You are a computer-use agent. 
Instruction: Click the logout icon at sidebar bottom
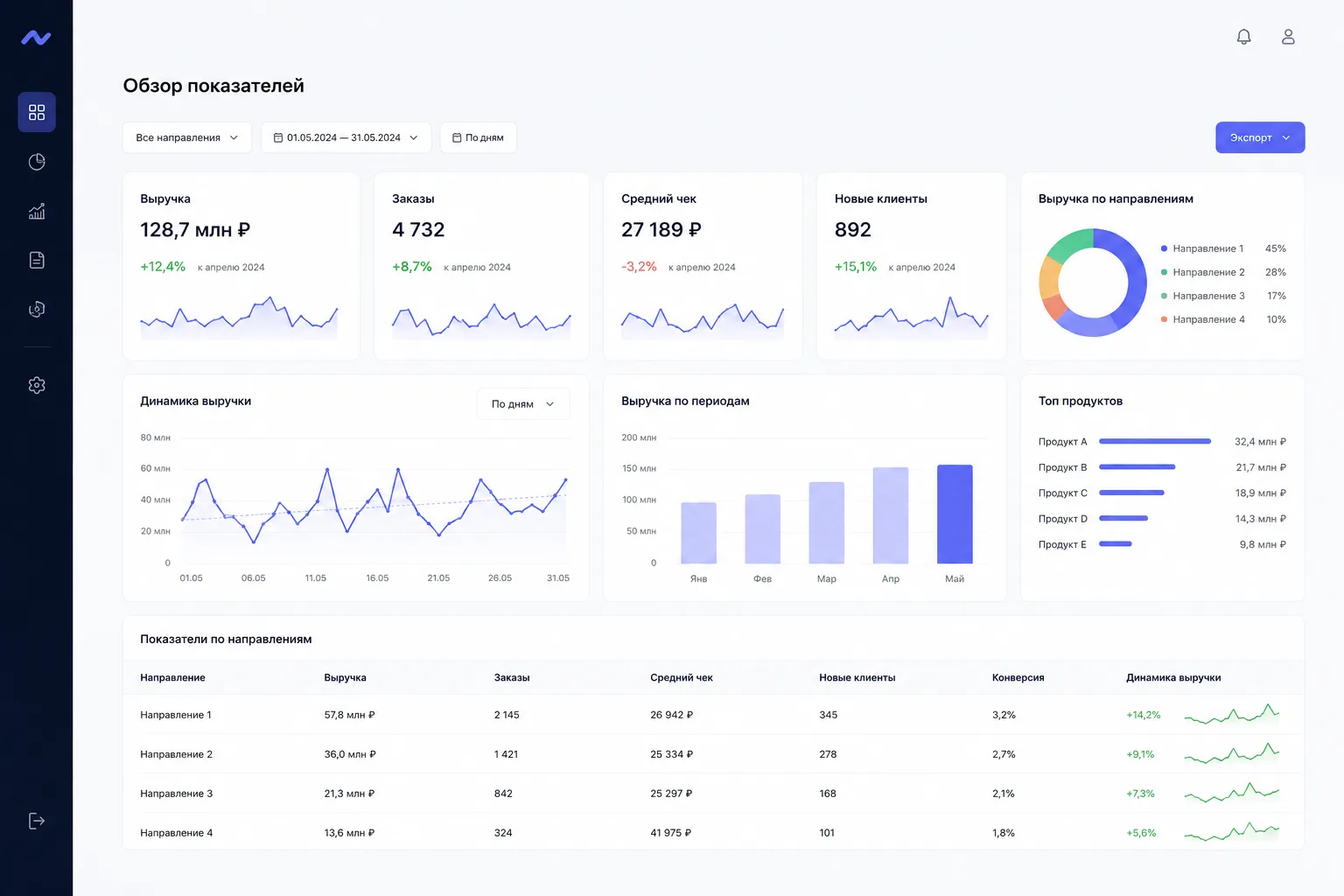click(37, 821)
